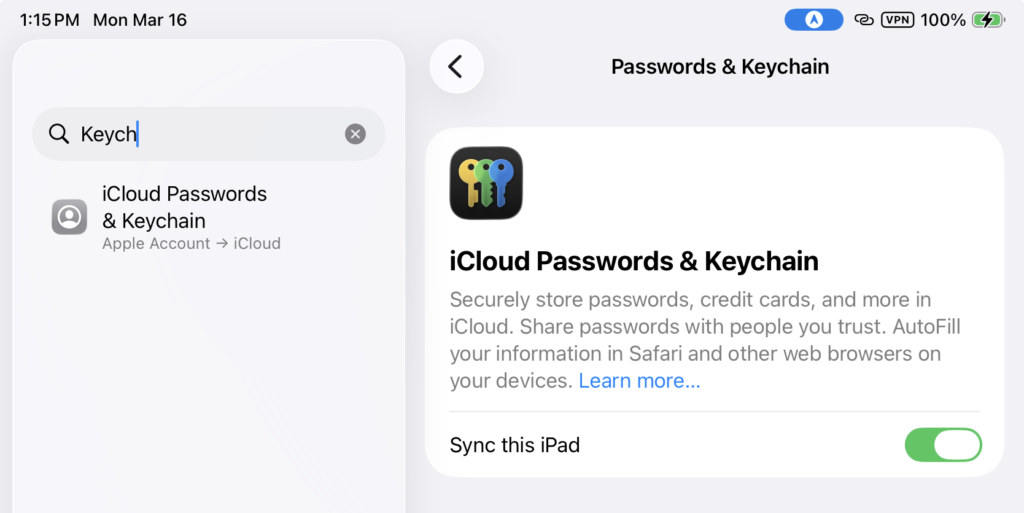The width and height of the screenshot is (1024, 513).
Task: Tap the 1:15 PM clock
Action: [x=48, y=20]
